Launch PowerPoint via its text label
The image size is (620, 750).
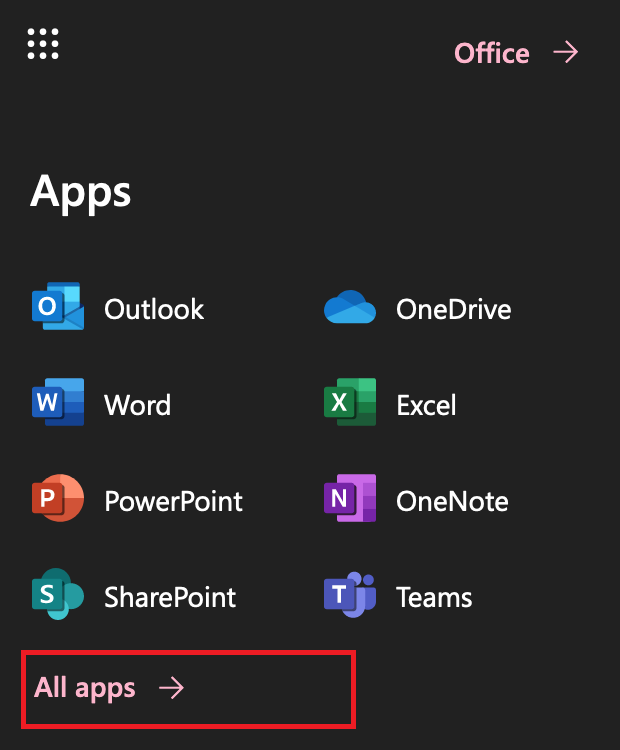[173, 501]
